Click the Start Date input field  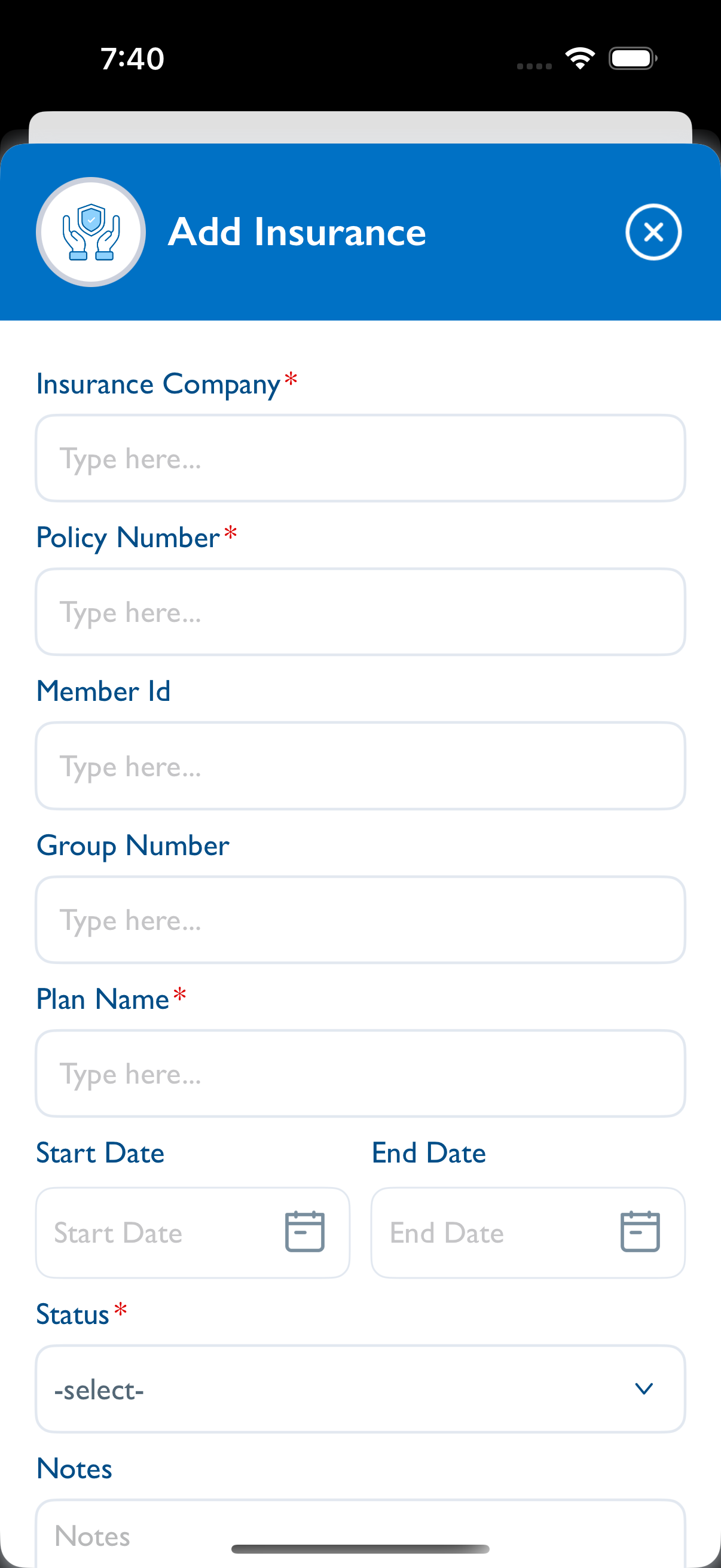click(x=158, y=1233)
